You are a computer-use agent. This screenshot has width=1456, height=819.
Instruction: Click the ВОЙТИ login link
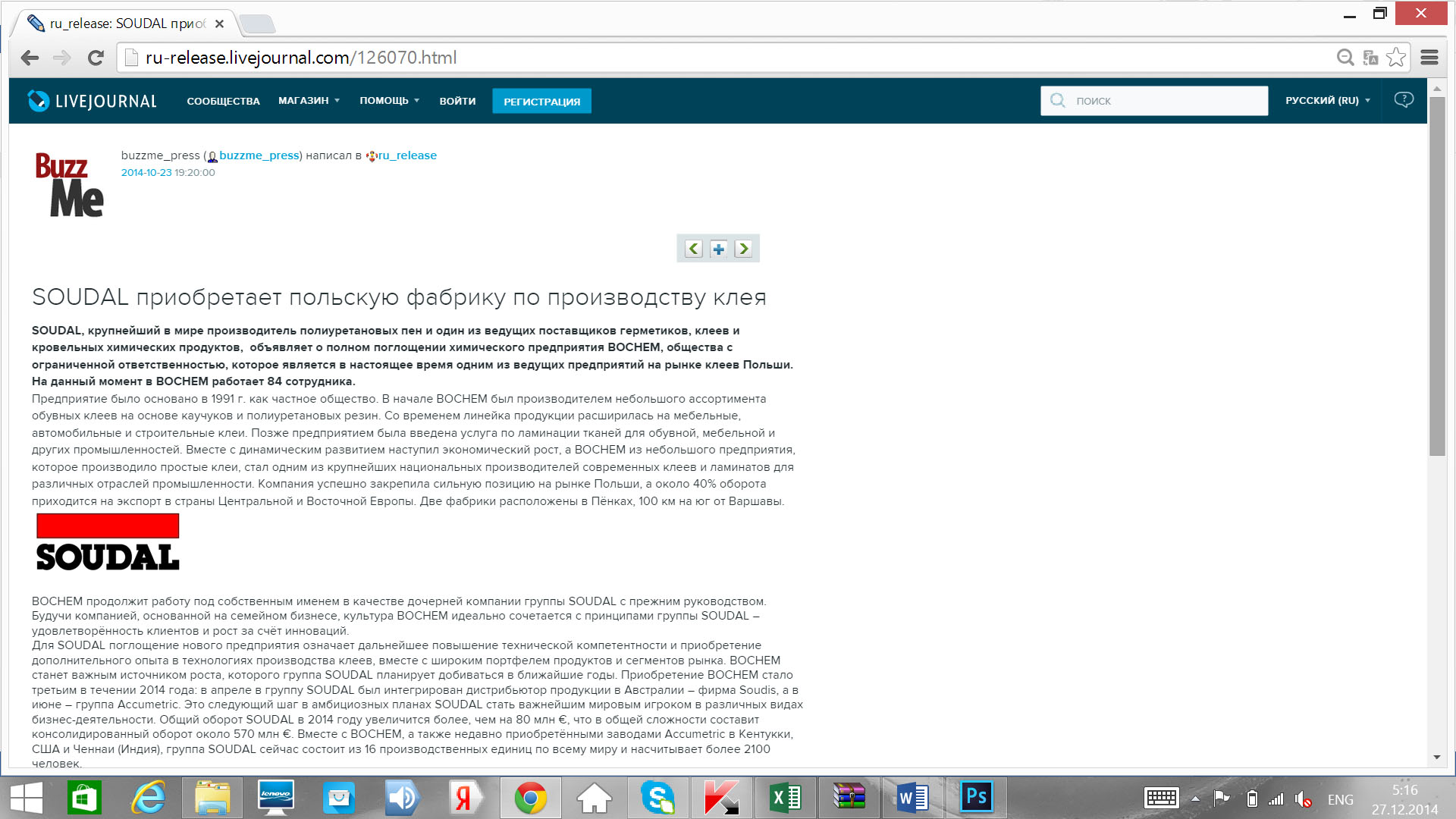457,101
